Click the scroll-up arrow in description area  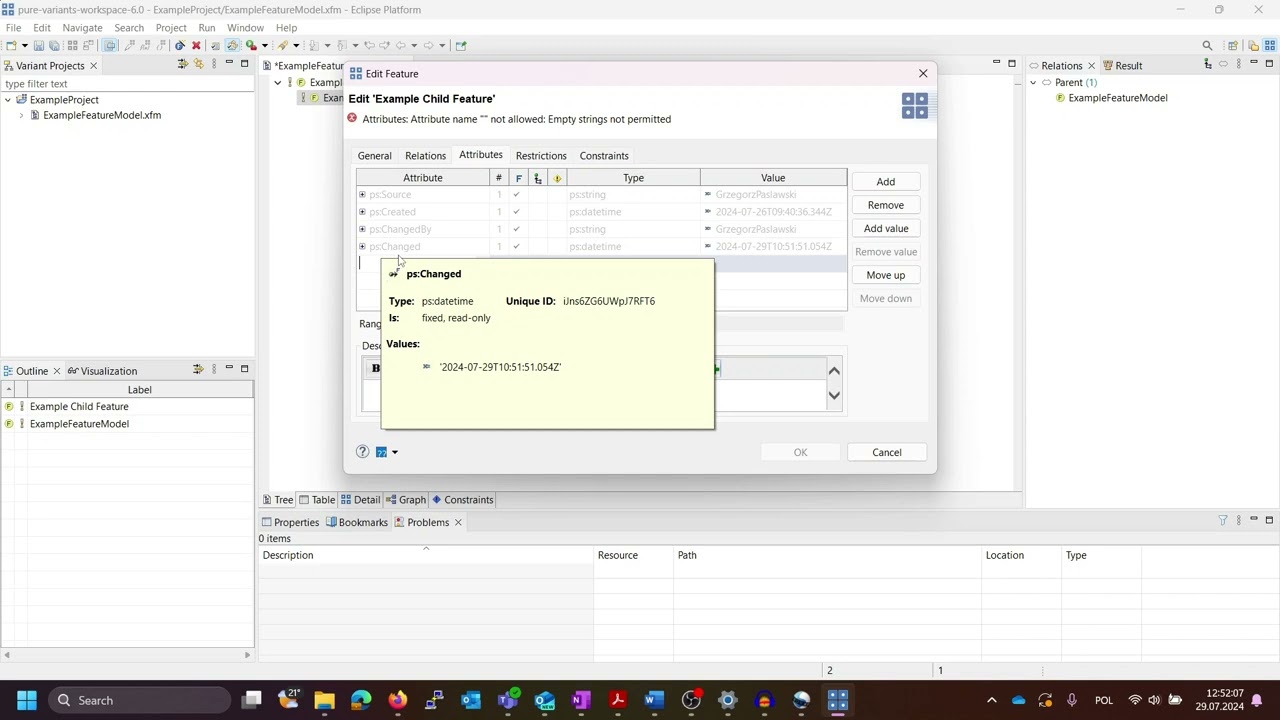point(834,370)
